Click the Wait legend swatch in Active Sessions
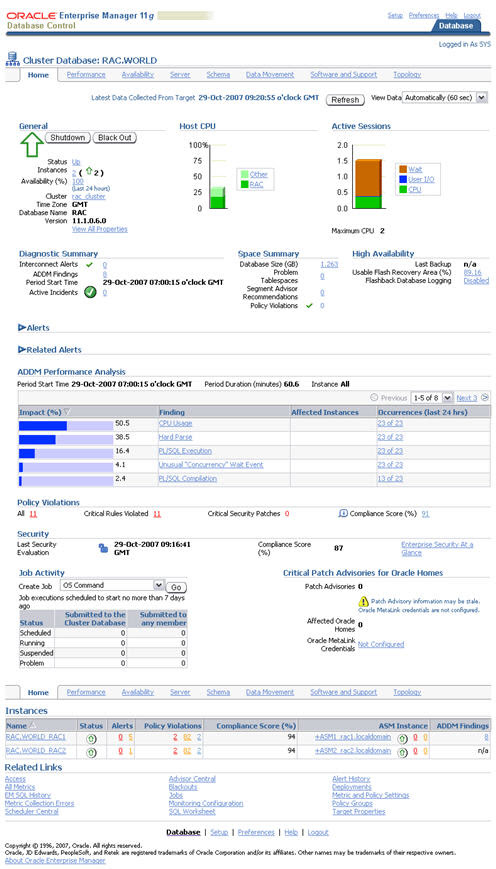 [x=402, y=169]
